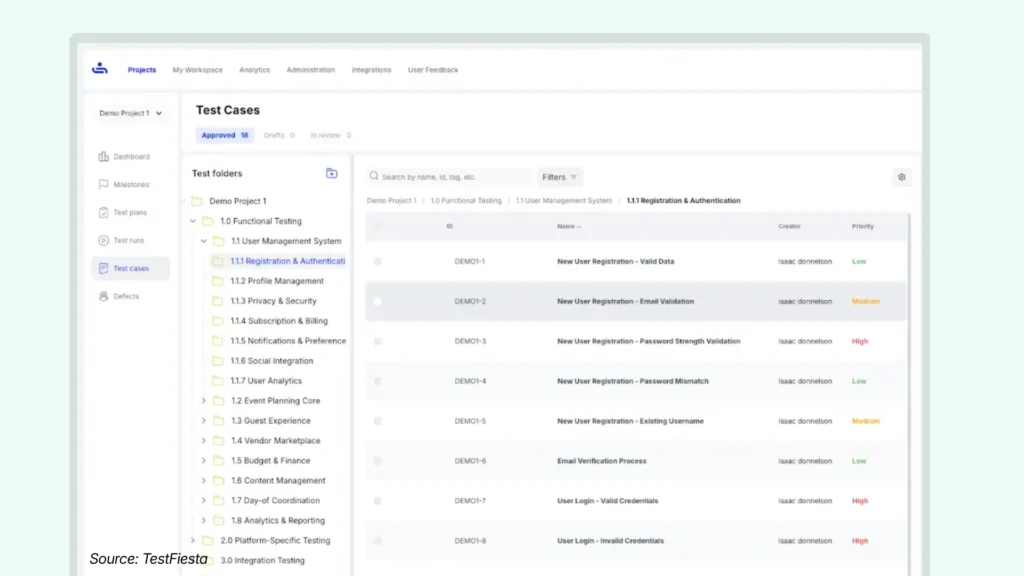Screen dimensions: 1024x576
Task: Open User Login - Valid Credentials test case
Action: [x=607, y=501]
